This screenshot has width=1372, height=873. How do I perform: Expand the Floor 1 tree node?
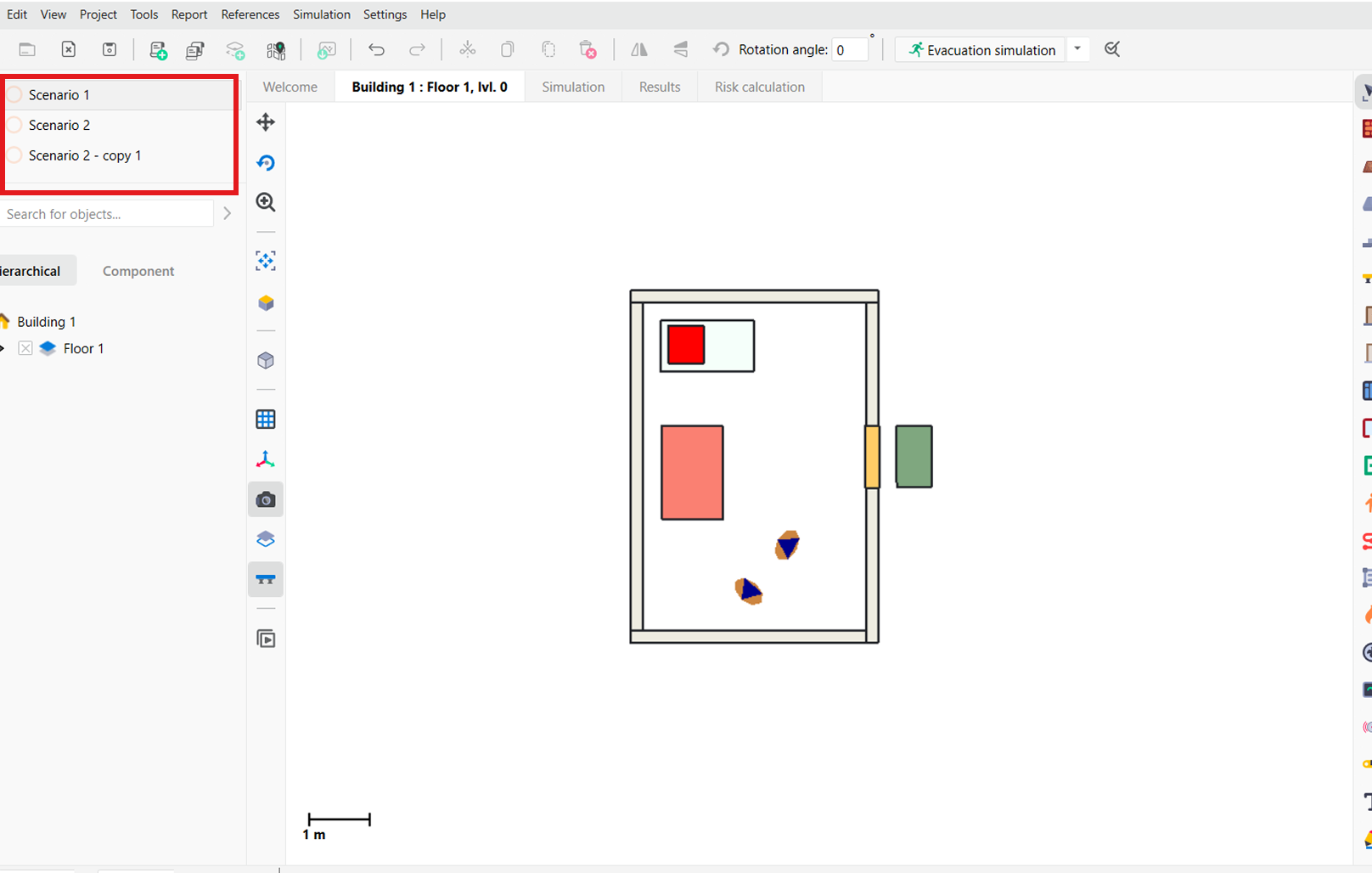3,348
